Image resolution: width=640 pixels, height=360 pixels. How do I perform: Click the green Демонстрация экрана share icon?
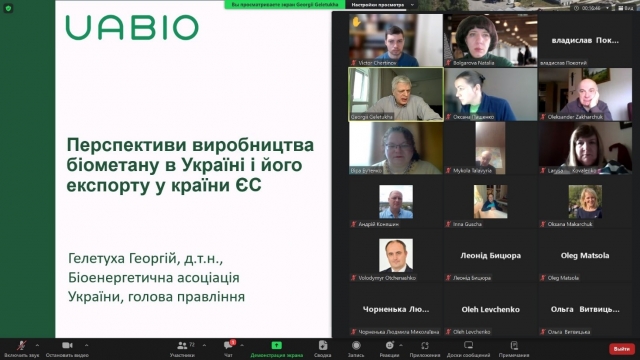(x=277, y=345)
